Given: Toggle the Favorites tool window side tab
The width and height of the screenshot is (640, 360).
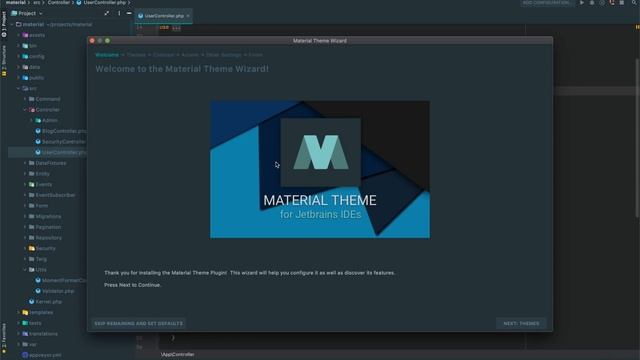Looking at the screenshot, I should pos(4,338).
